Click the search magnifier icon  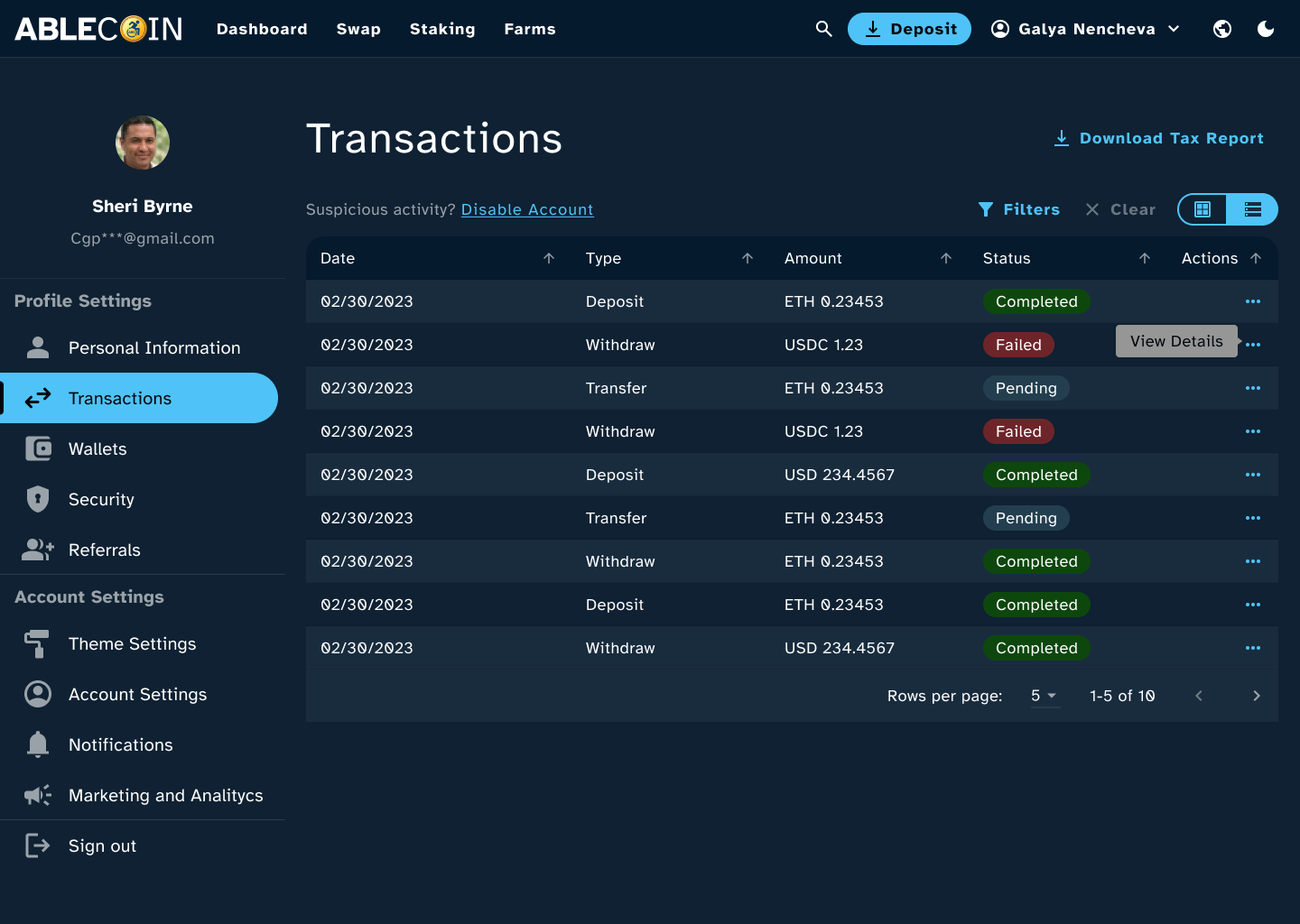click(823, 29)
